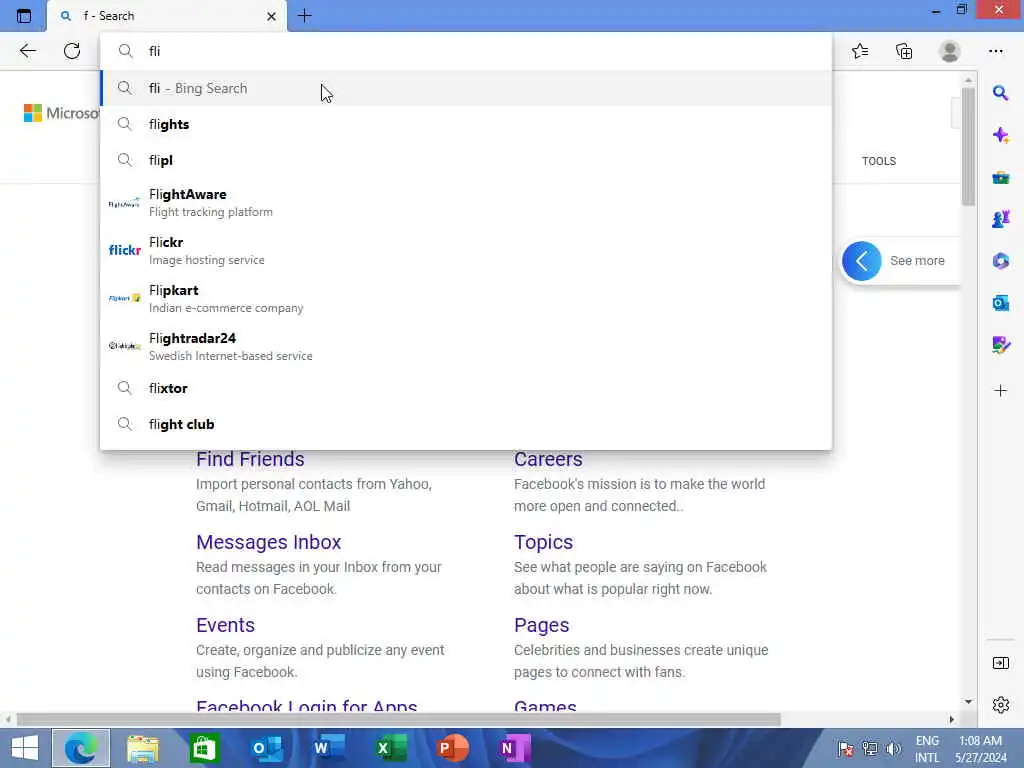Open the sidebar Games chess icon
The image size is (1024, 768).
point(1000,219)
